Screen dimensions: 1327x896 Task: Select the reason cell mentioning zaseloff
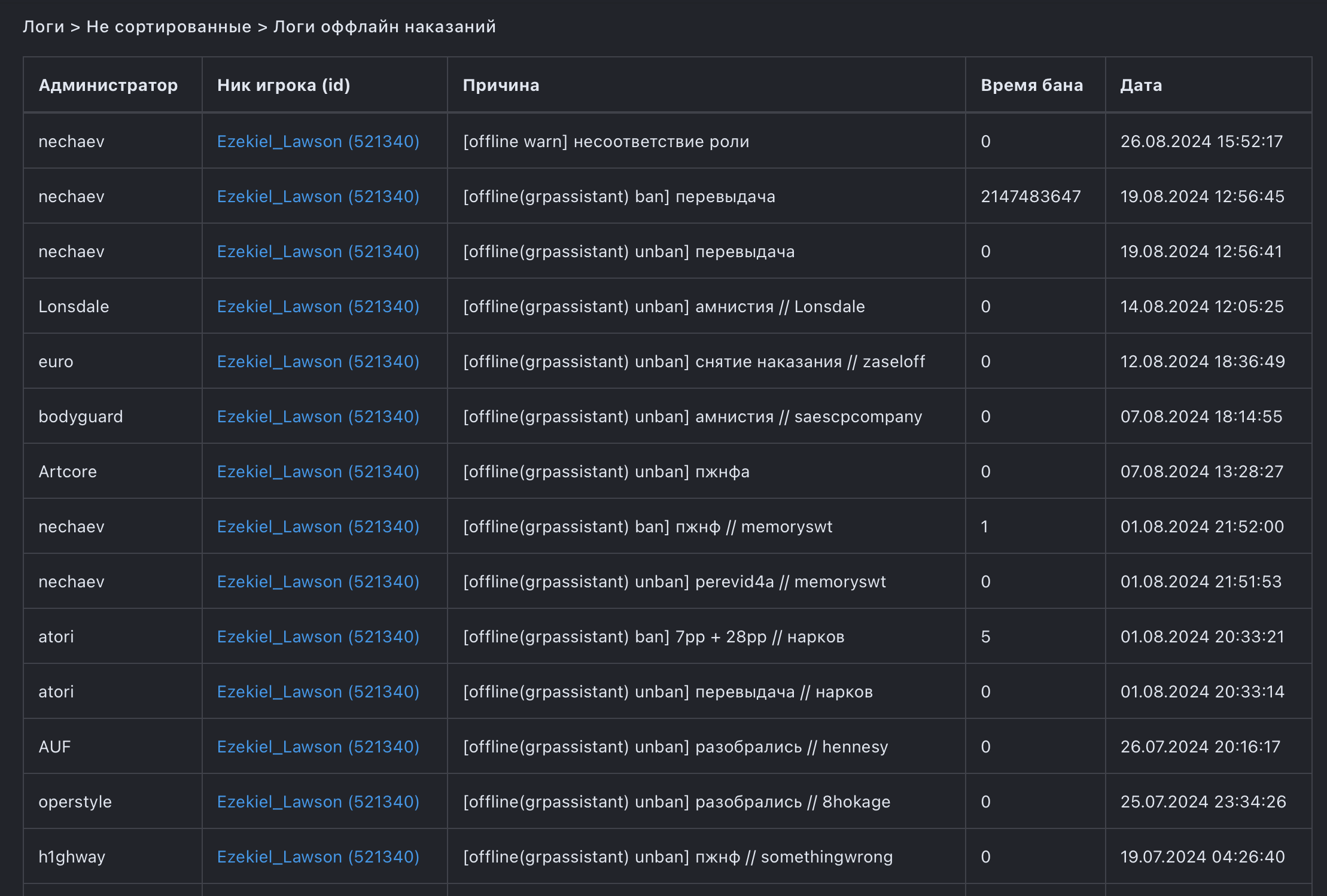click(693, 362)
